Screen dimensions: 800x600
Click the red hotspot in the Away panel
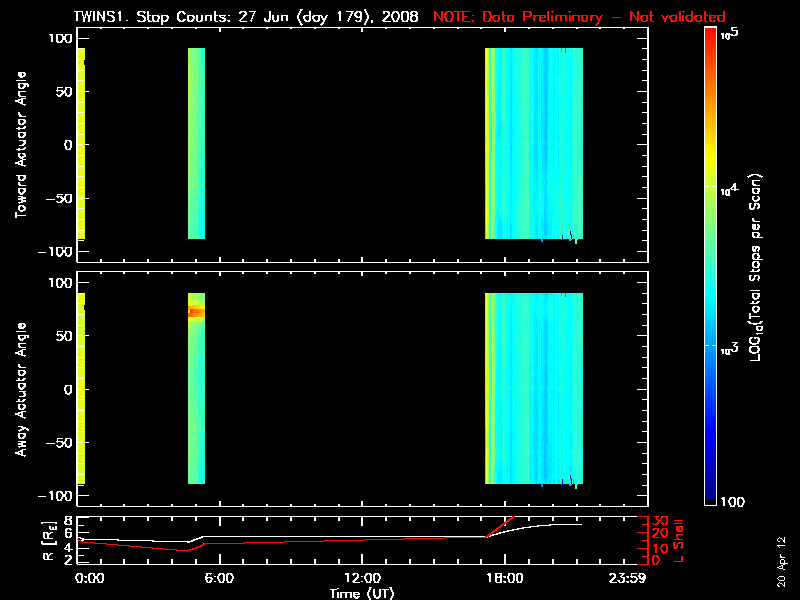point(196,312)
